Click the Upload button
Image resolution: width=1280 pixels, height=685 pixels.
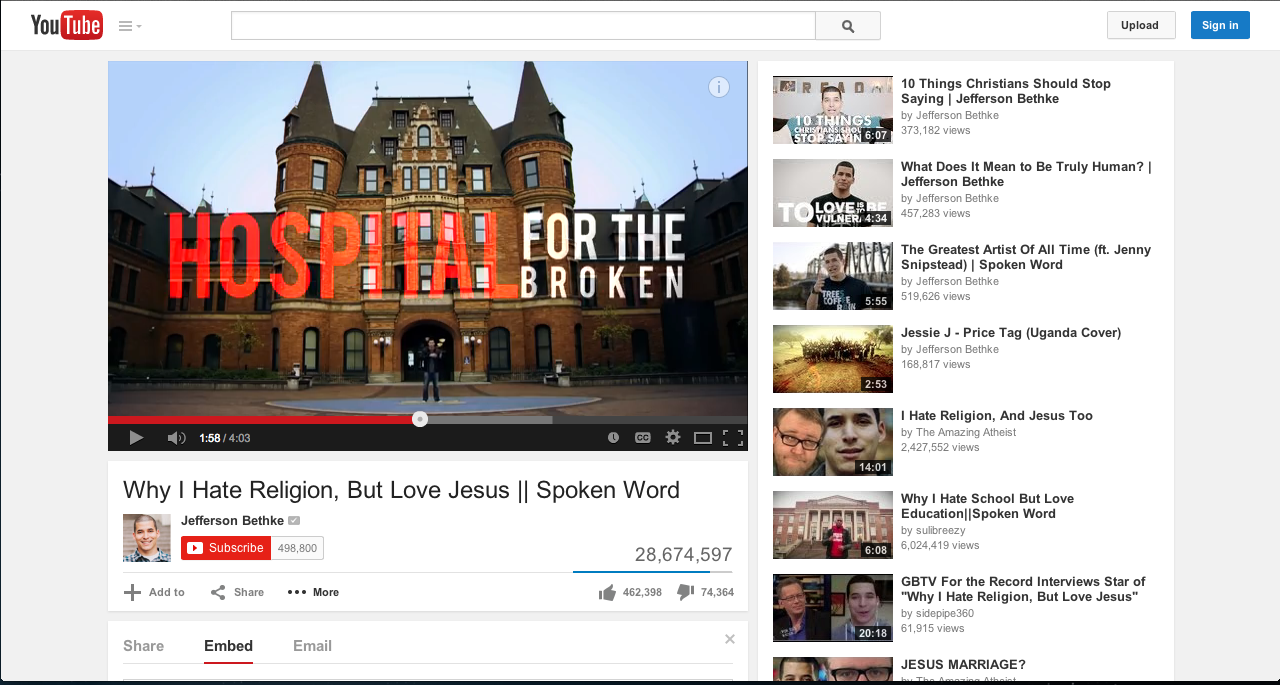(x=1141, y=25)
